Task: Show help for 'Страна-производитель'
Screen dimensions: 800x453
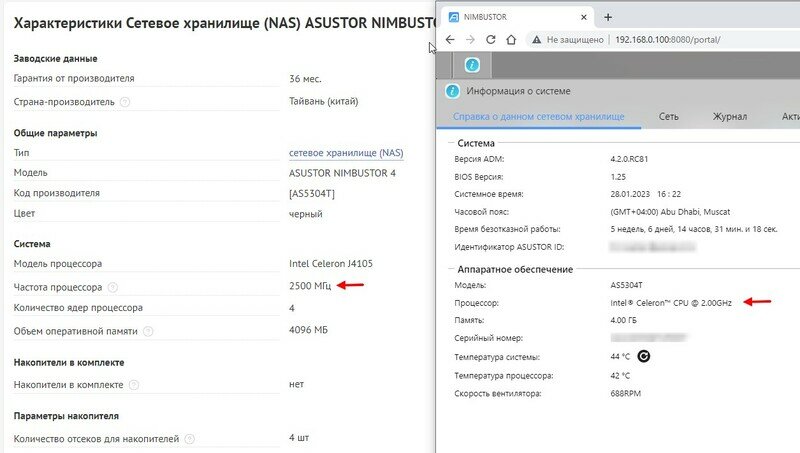Action: [125, 102]
